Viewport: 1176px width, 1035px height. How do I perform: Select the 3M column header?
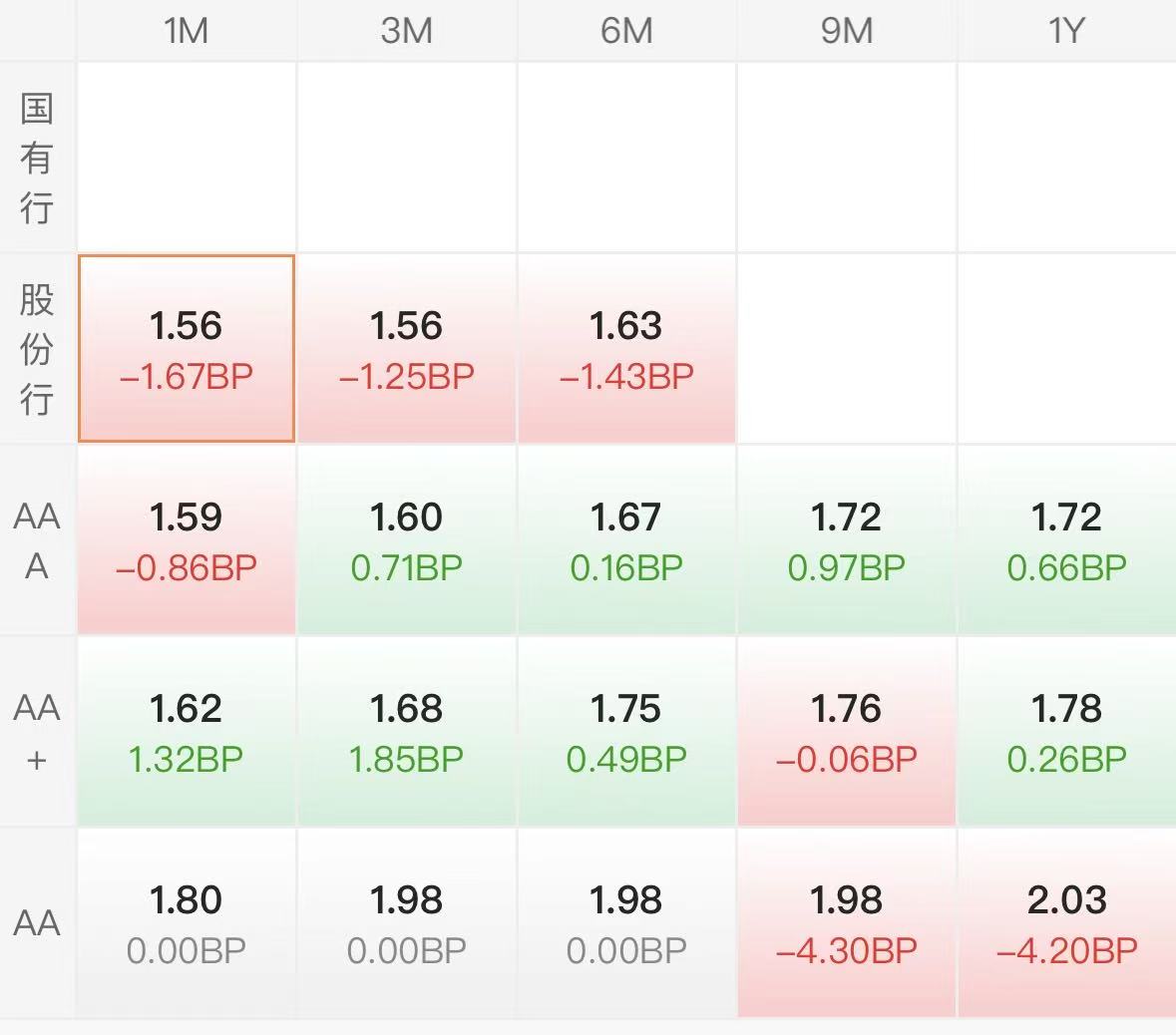pyautogui.click(x=407, y=31)
